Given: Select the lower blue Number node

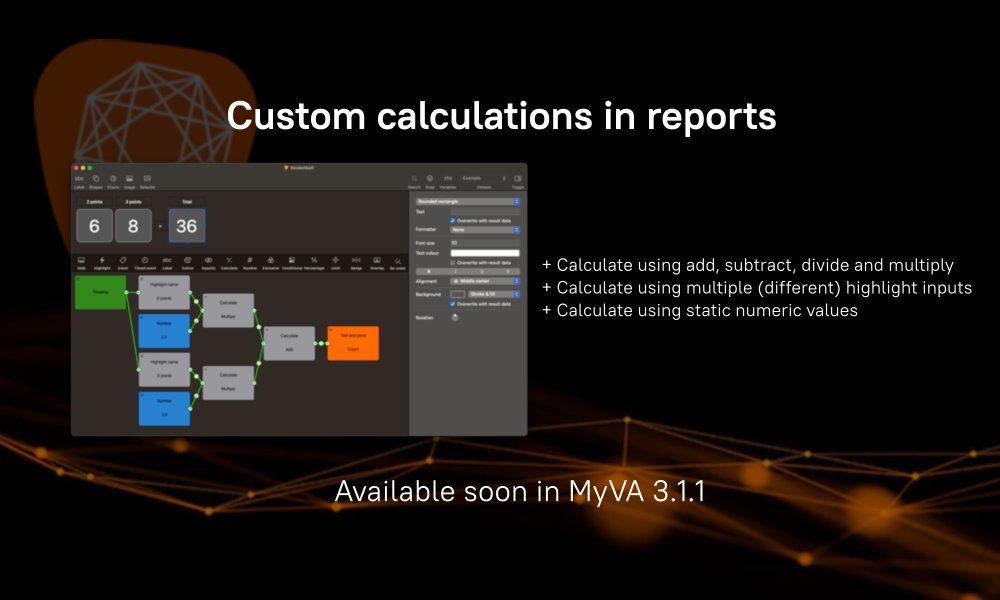Looking at the screenshot, I should click(165, 408).
